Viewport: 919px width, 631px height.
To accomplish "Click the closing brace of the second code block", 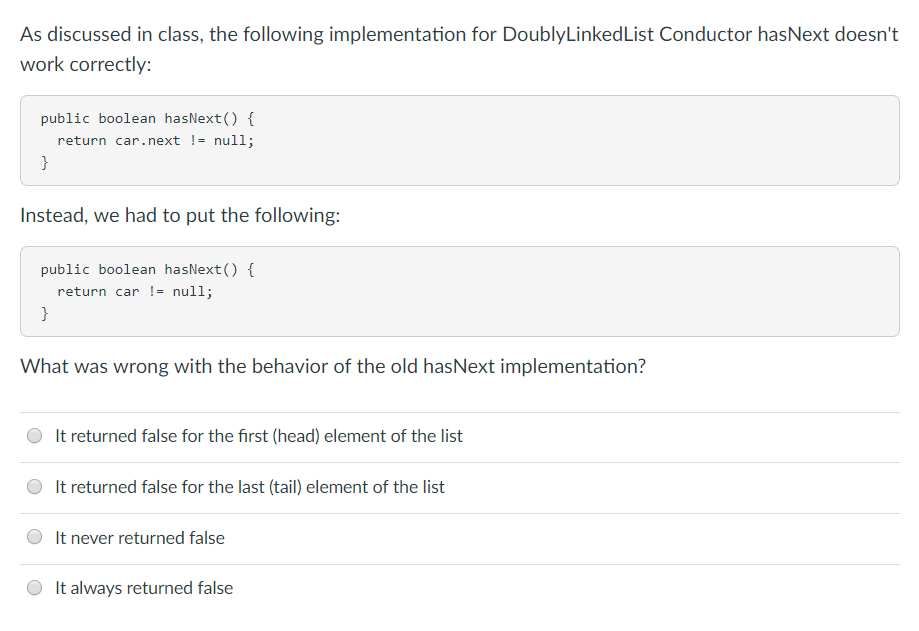I will coord(44,312).
